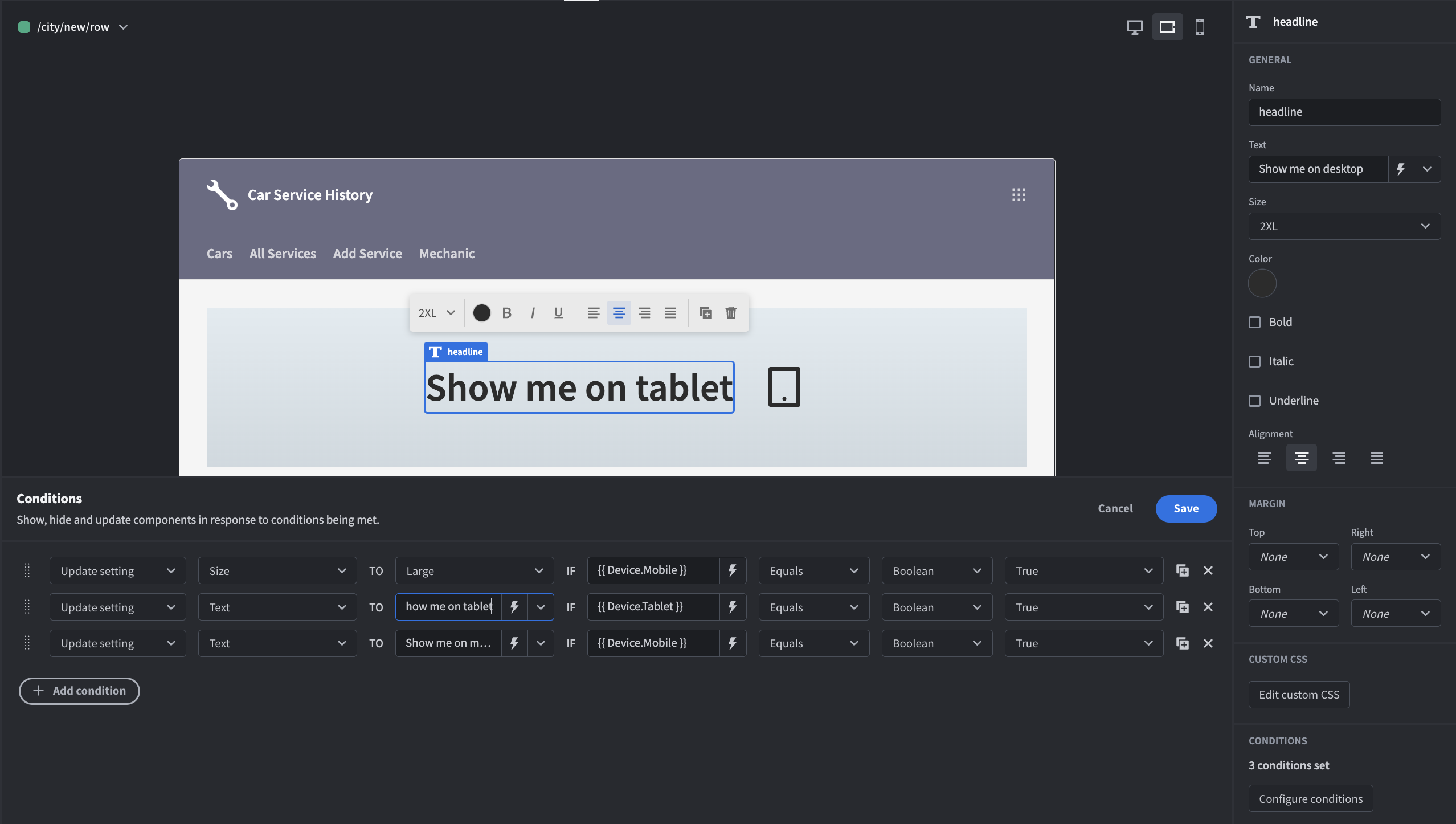
Task: Open the Add Service navigation link
Action: coord(367,254)
